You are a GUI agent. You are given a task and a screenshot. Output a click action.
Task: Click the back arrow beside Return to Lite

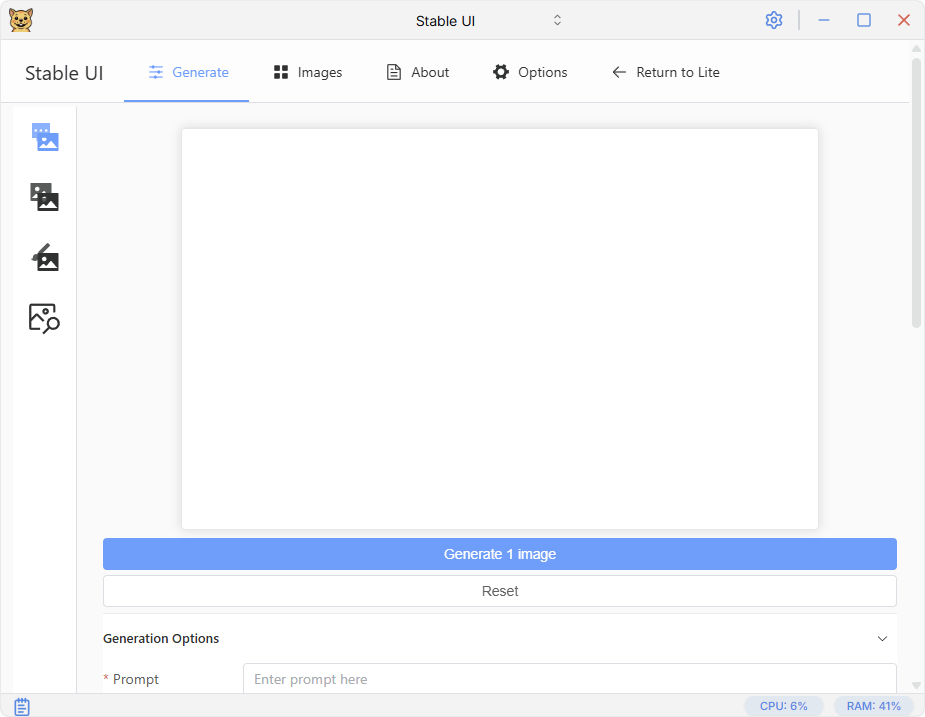(x=619, y=72)
